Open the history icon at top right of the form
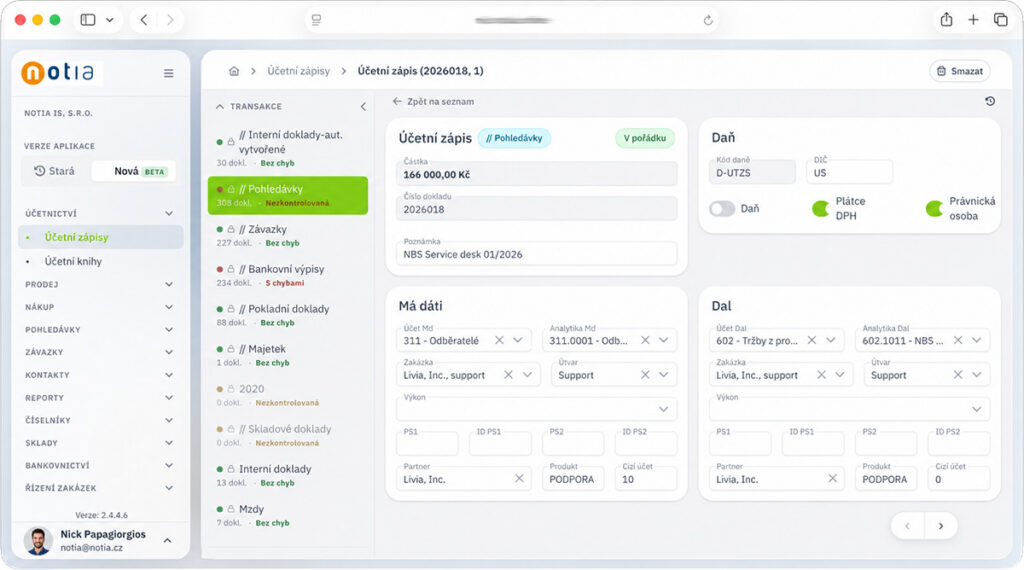This screenshot has width=1024, height=570. click(990, 101)
